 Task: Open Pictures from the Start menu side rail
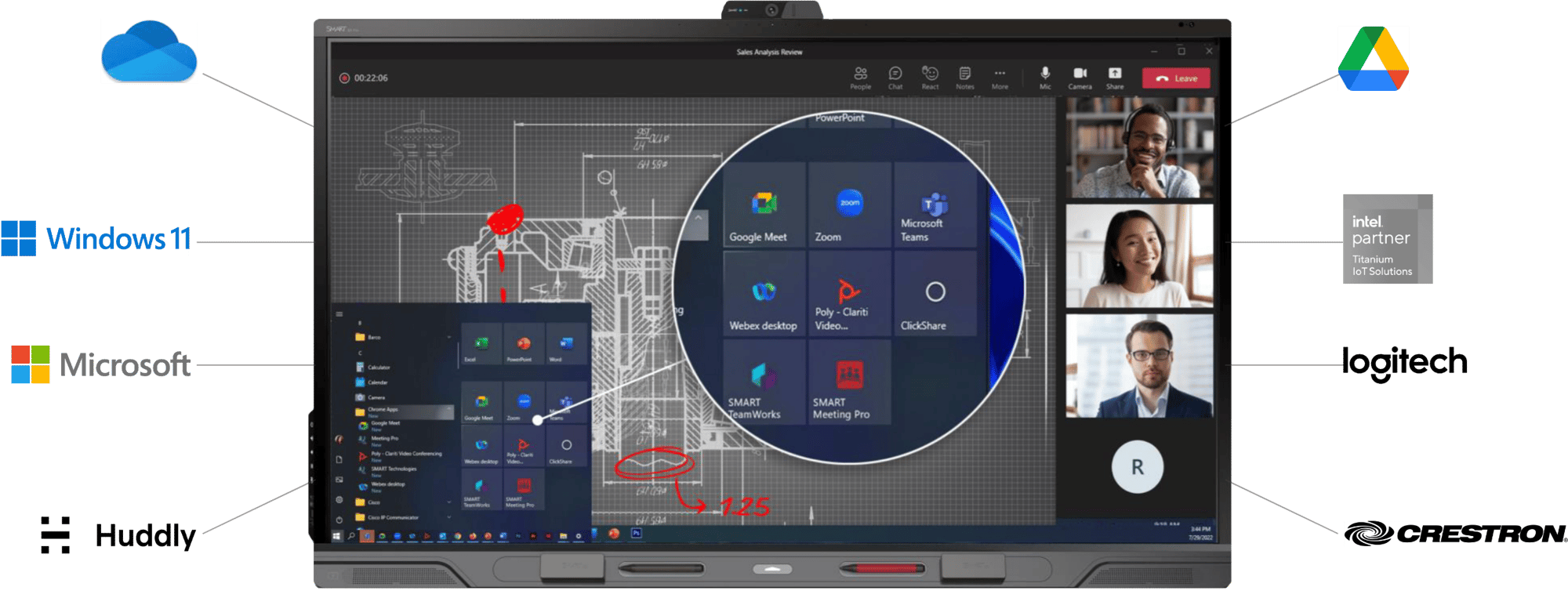[x=339, y=480]
